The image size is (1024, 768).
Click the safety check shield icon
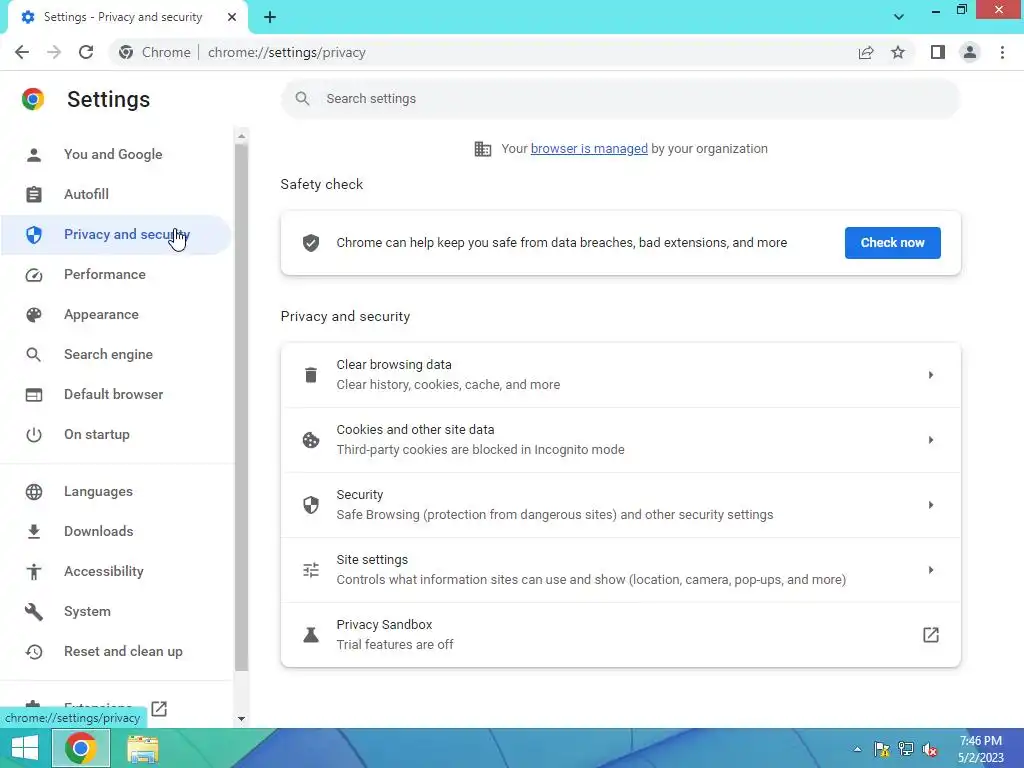[311, 243]
